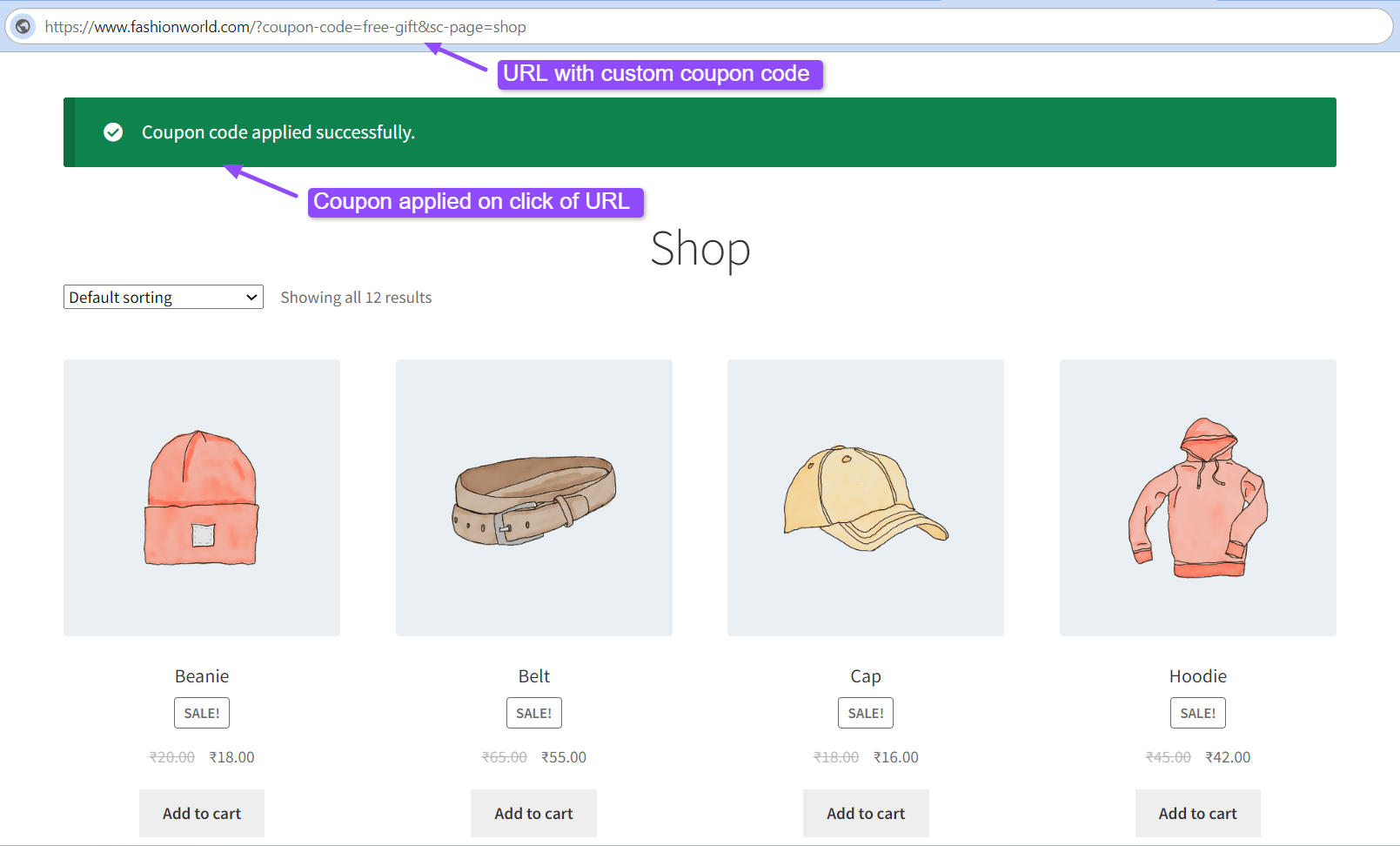Image resolution: width=1400 pixels, height=846 pixels.
Task: Click the checkmark icon in the success banner
Action: tap(114, 132)
